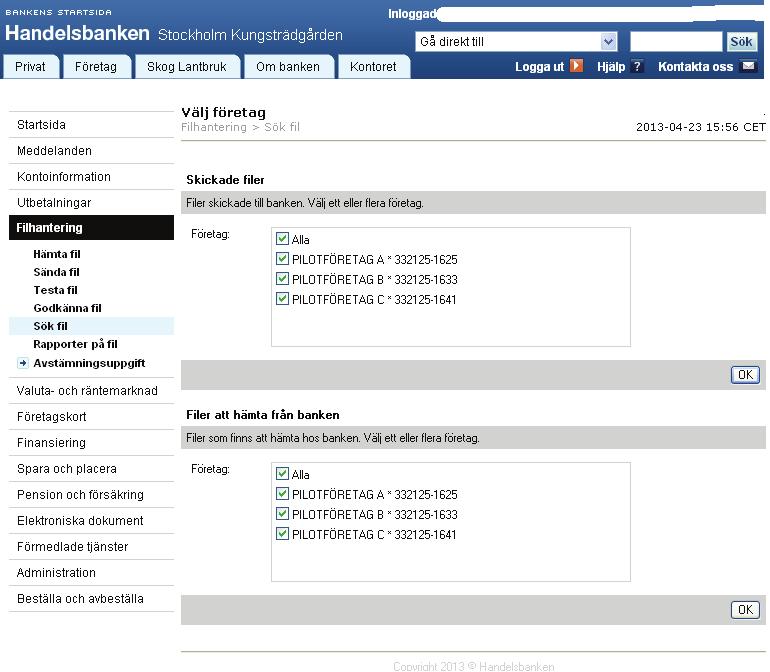Open Pension och försäkring in sidebar

tap(91, 495)
